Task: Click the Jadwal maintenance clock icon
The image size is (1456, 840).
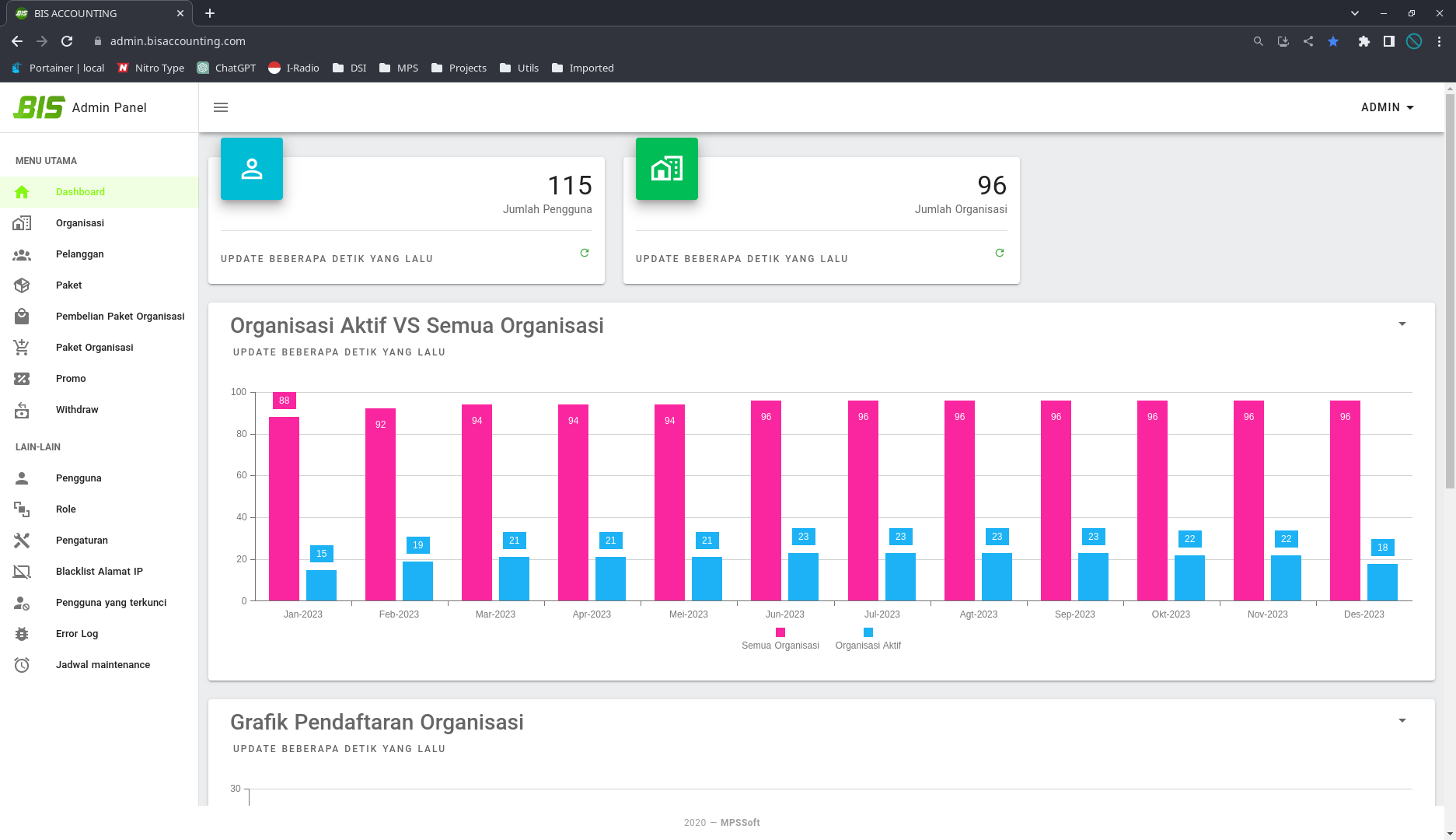Action: click(22, 665)
